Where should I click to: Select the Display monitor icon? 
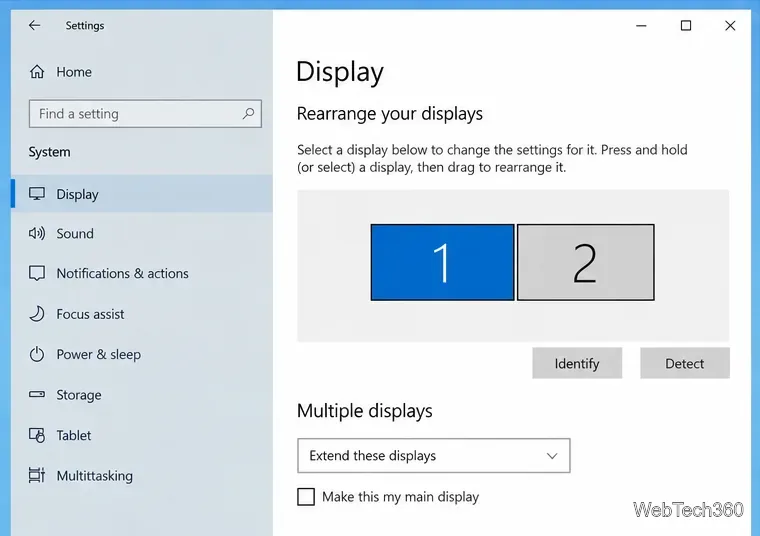pos(37,194)
